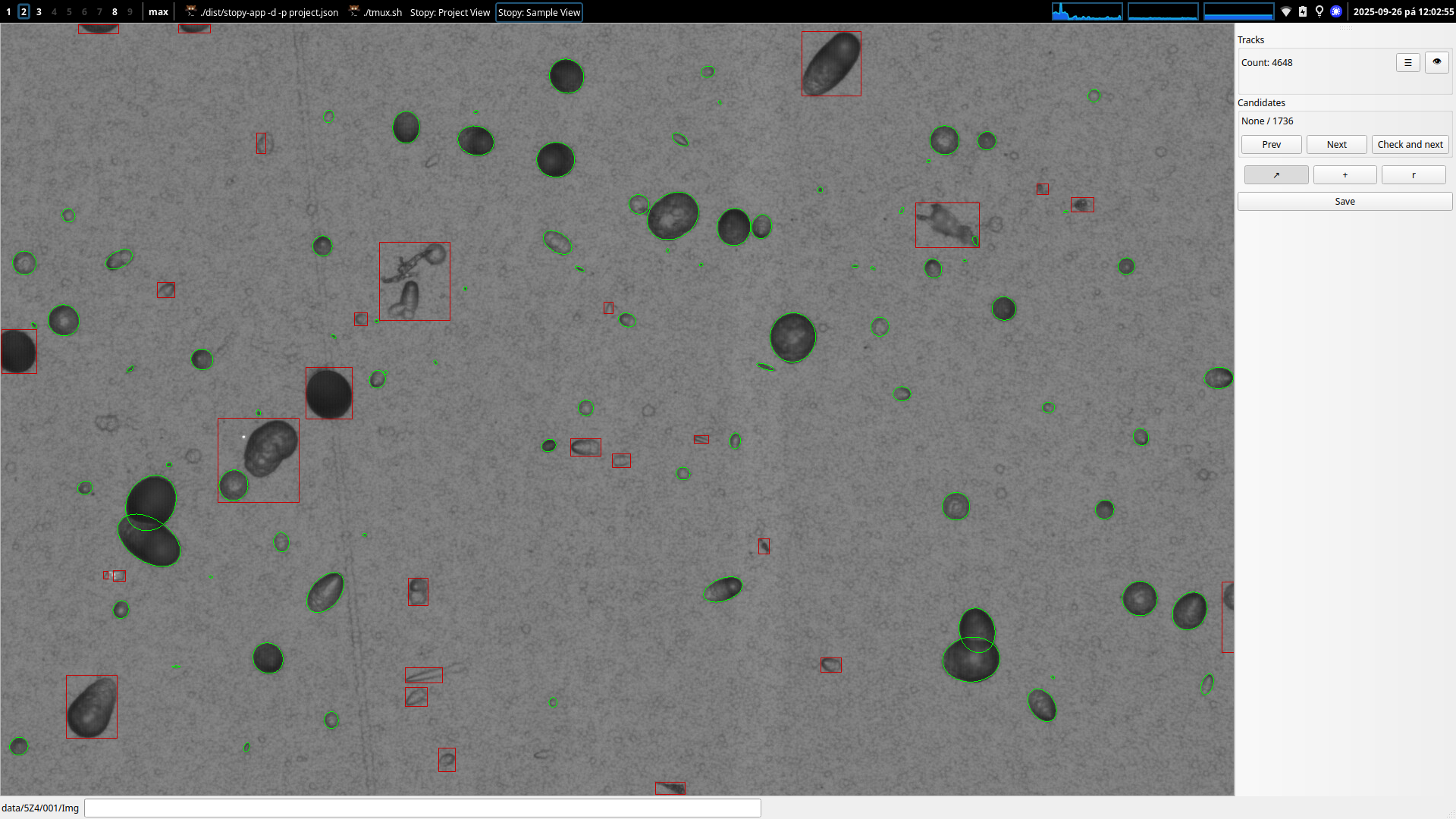This screenshot has width=1456, height=819.
Task: Switch to workspace 3
Action: [x=39, y=12]
